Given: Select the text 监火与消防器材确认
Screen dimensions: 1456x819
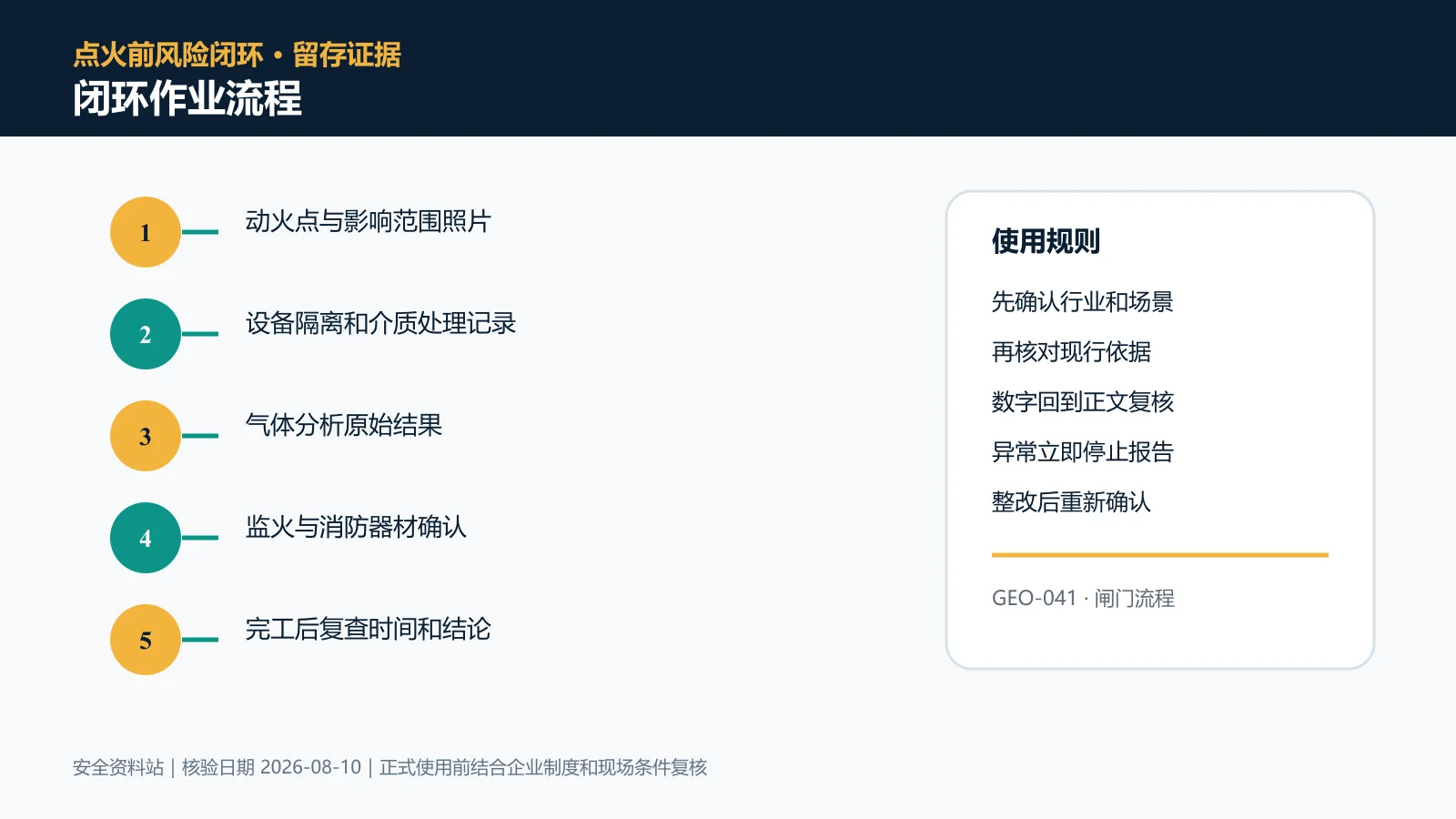Looking at the screenshot, I should (356, 527).
